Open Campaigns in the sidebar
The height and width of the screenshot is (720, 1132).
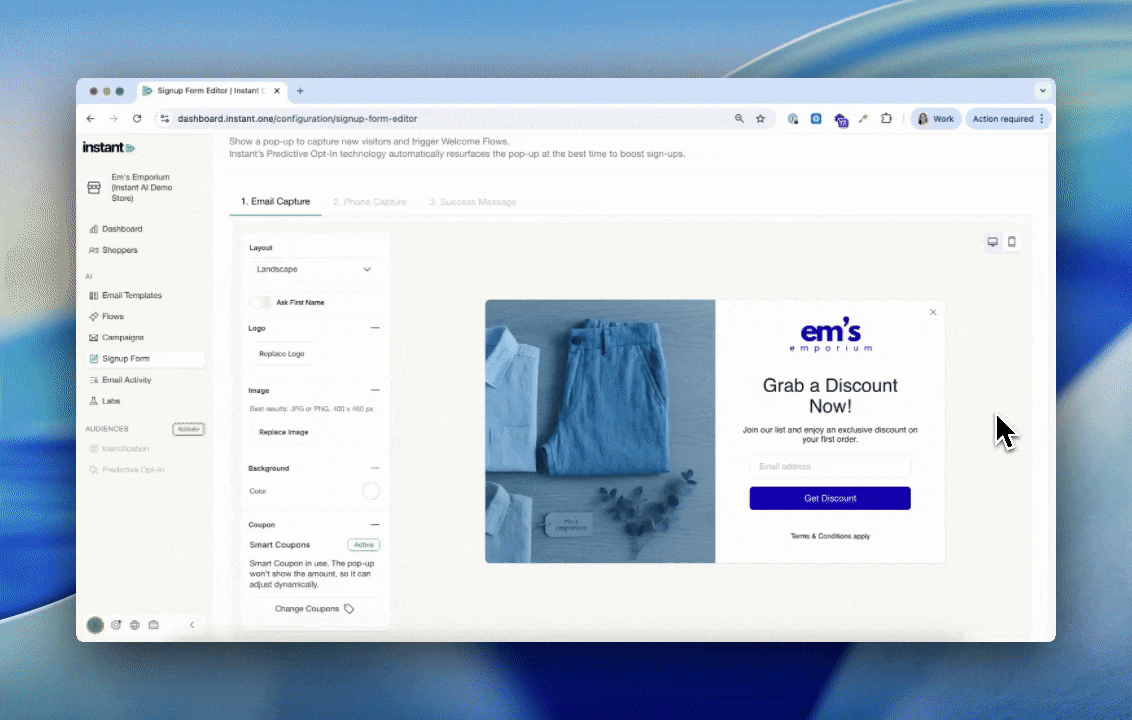coord(122,338)
